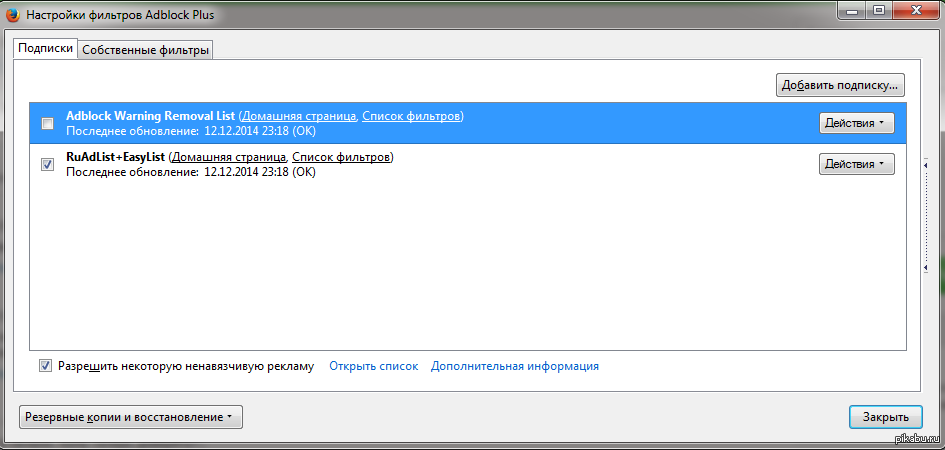Screen dimensions: 945x450
Task: Open 'Домашняя страница' link of Adblock Warning Removal List
Action: click(x=297, y=116)
